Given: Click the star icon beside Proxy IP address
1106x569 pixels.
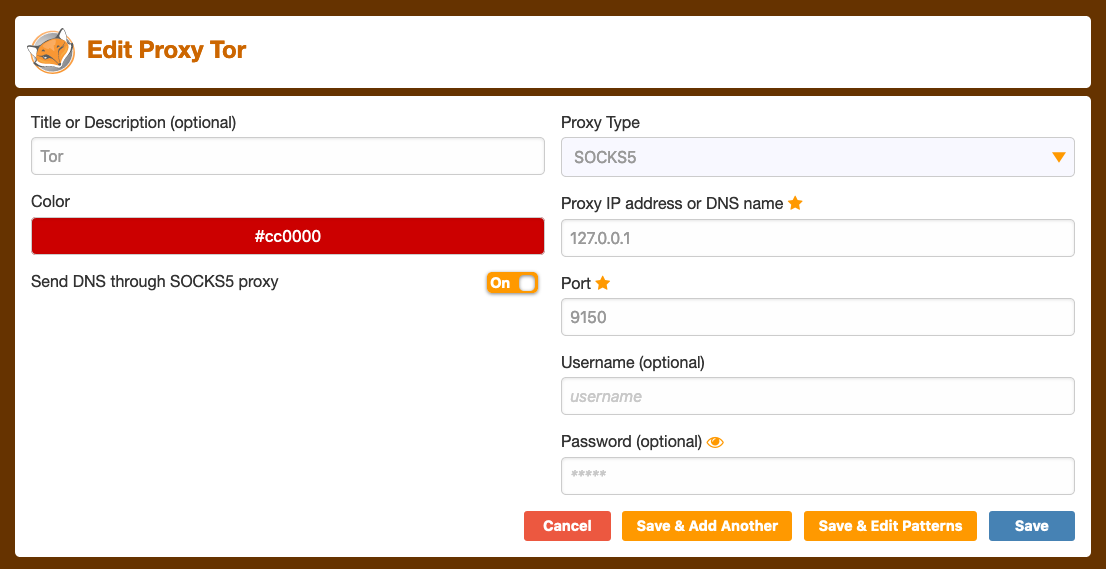Looking at the screenshot, I should coord(795,203).
